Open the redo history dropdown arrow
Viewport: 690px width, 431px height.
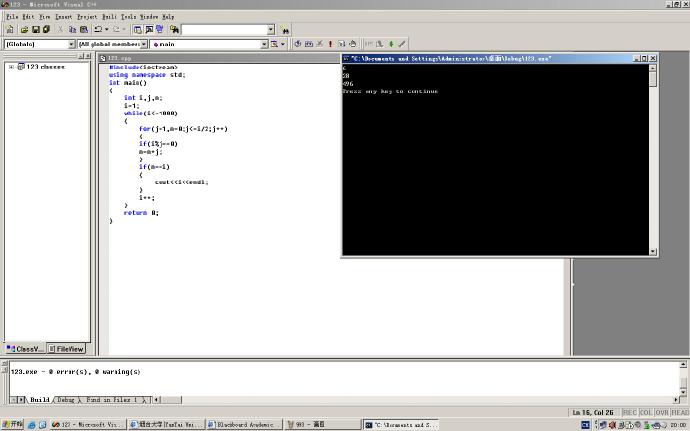coord(125,29)
